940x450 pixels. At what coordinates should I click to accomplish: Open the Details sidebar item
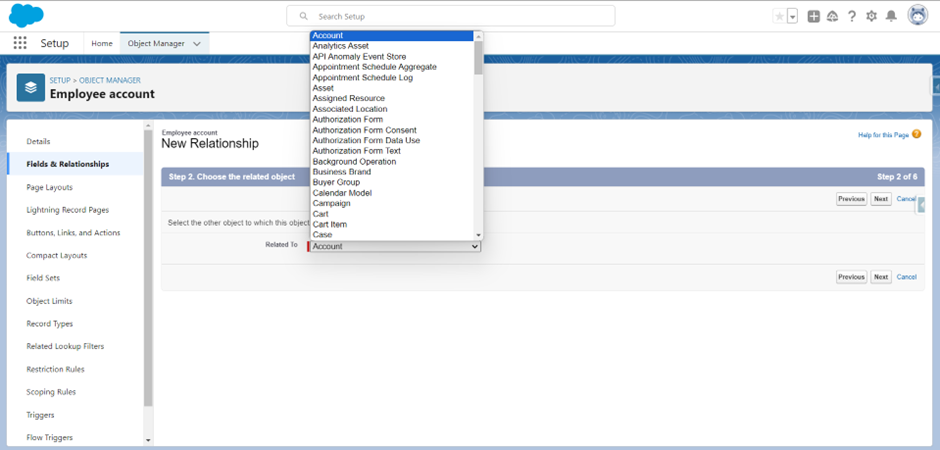[38, 141]
